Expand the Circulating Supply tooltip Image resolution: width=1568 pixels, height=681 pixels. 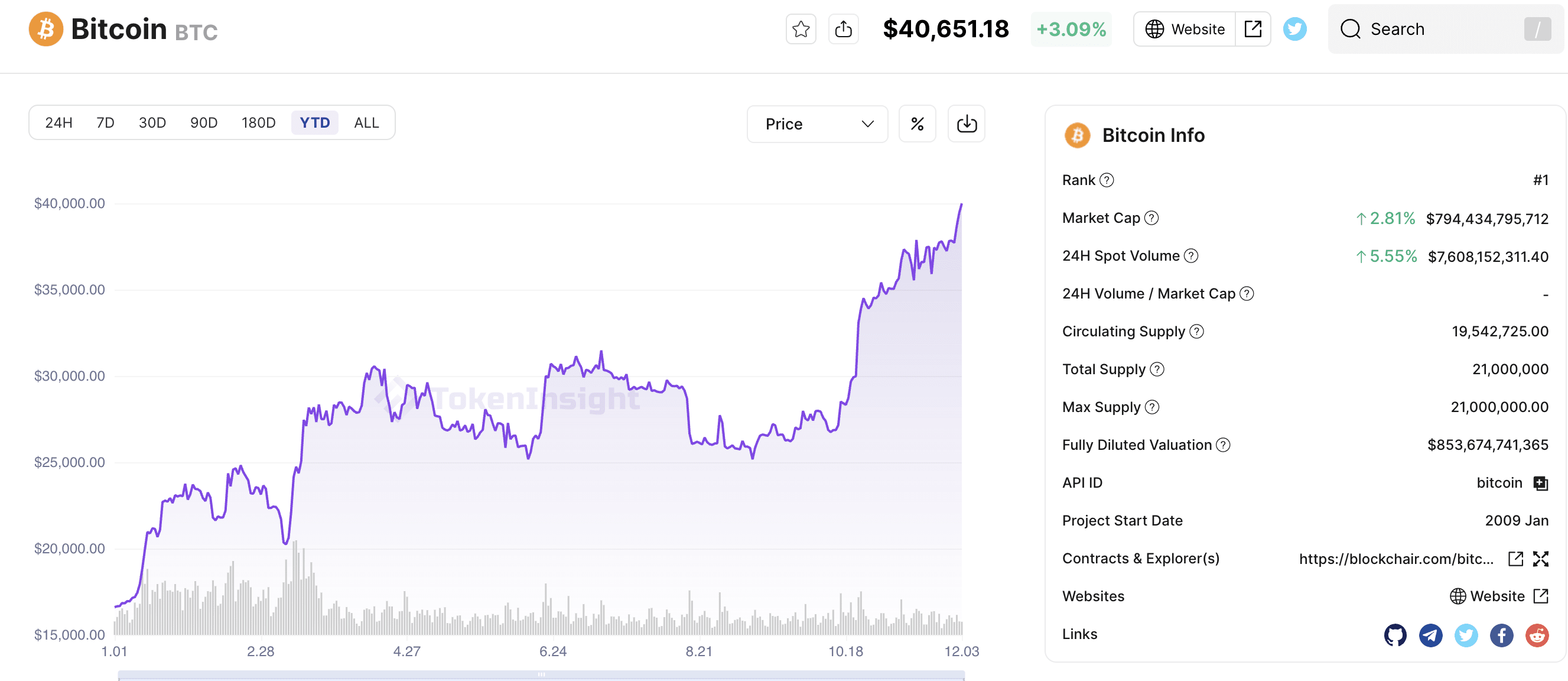(x=1198, y=332)
